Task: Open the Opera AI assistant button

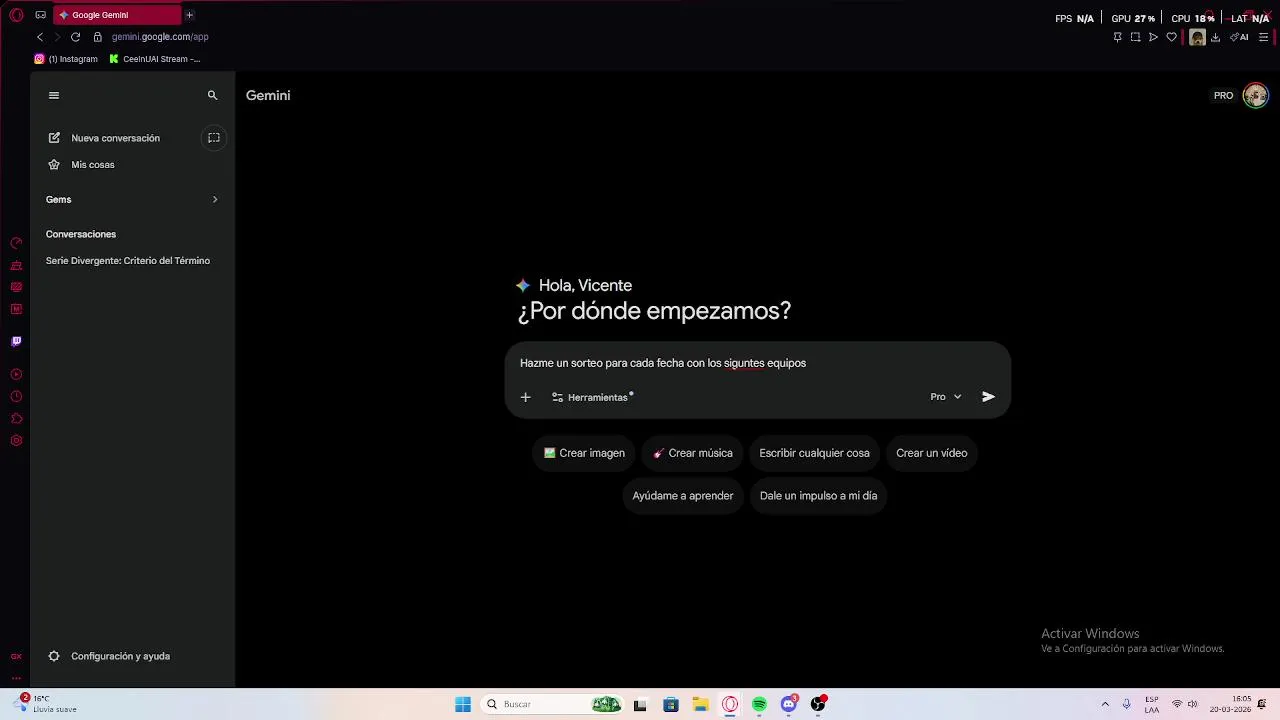Action: (1239, 37)
